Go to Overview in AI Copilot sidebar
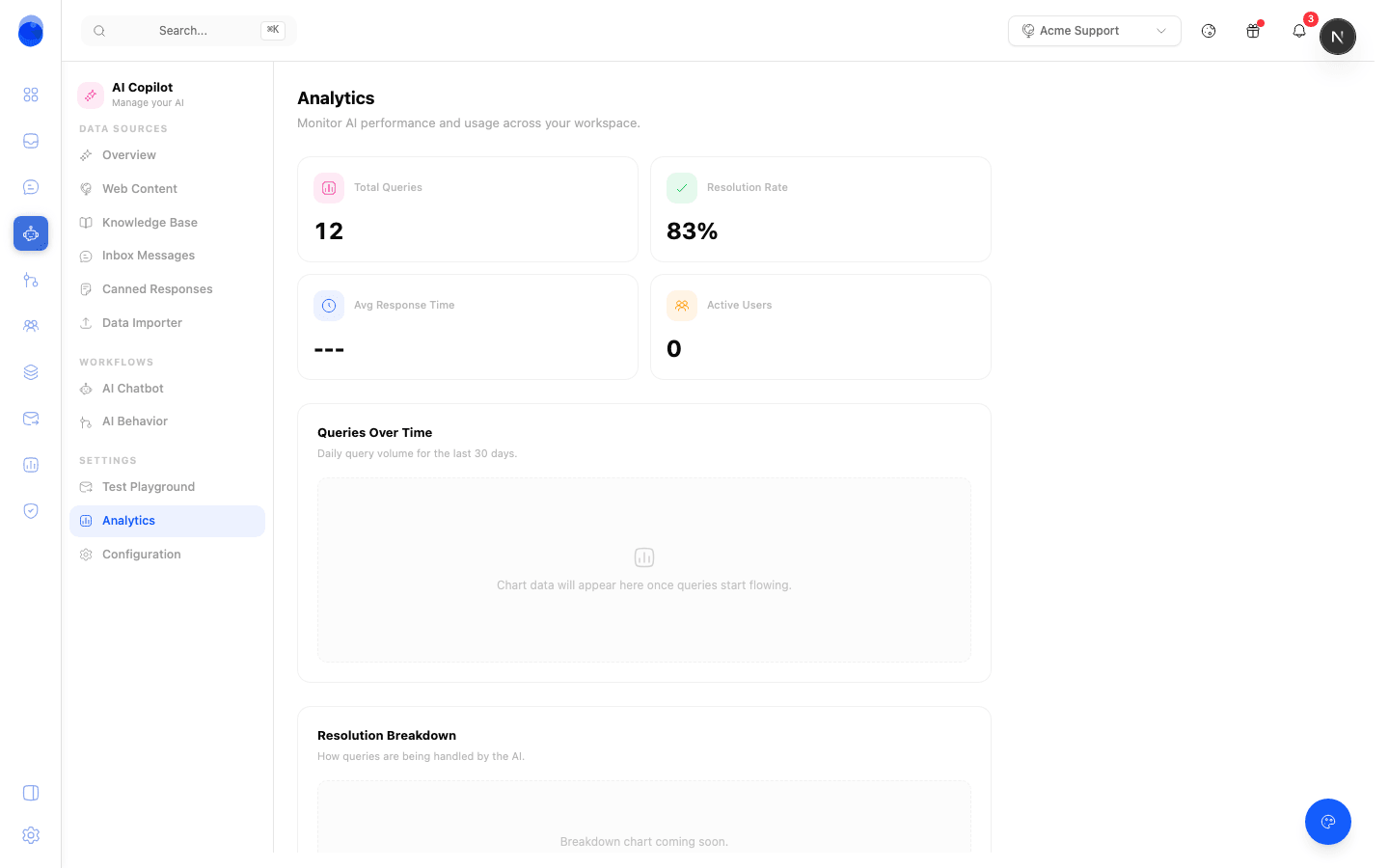1389x868 pixels. point(167,155)
